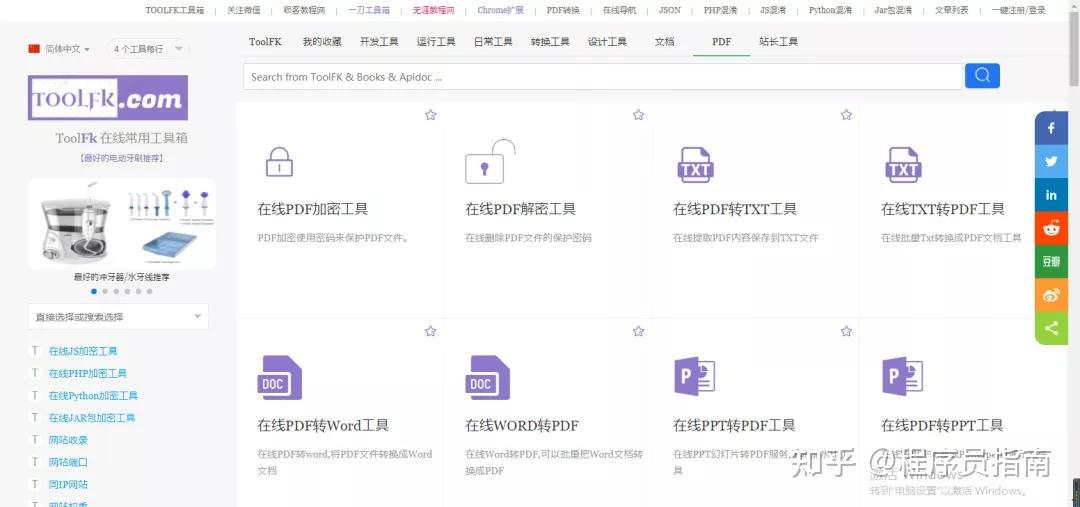This screenshot has height=507, width=1080.
Task: Open the 直接选择或搜索选择 combo box
Action: 118,317
